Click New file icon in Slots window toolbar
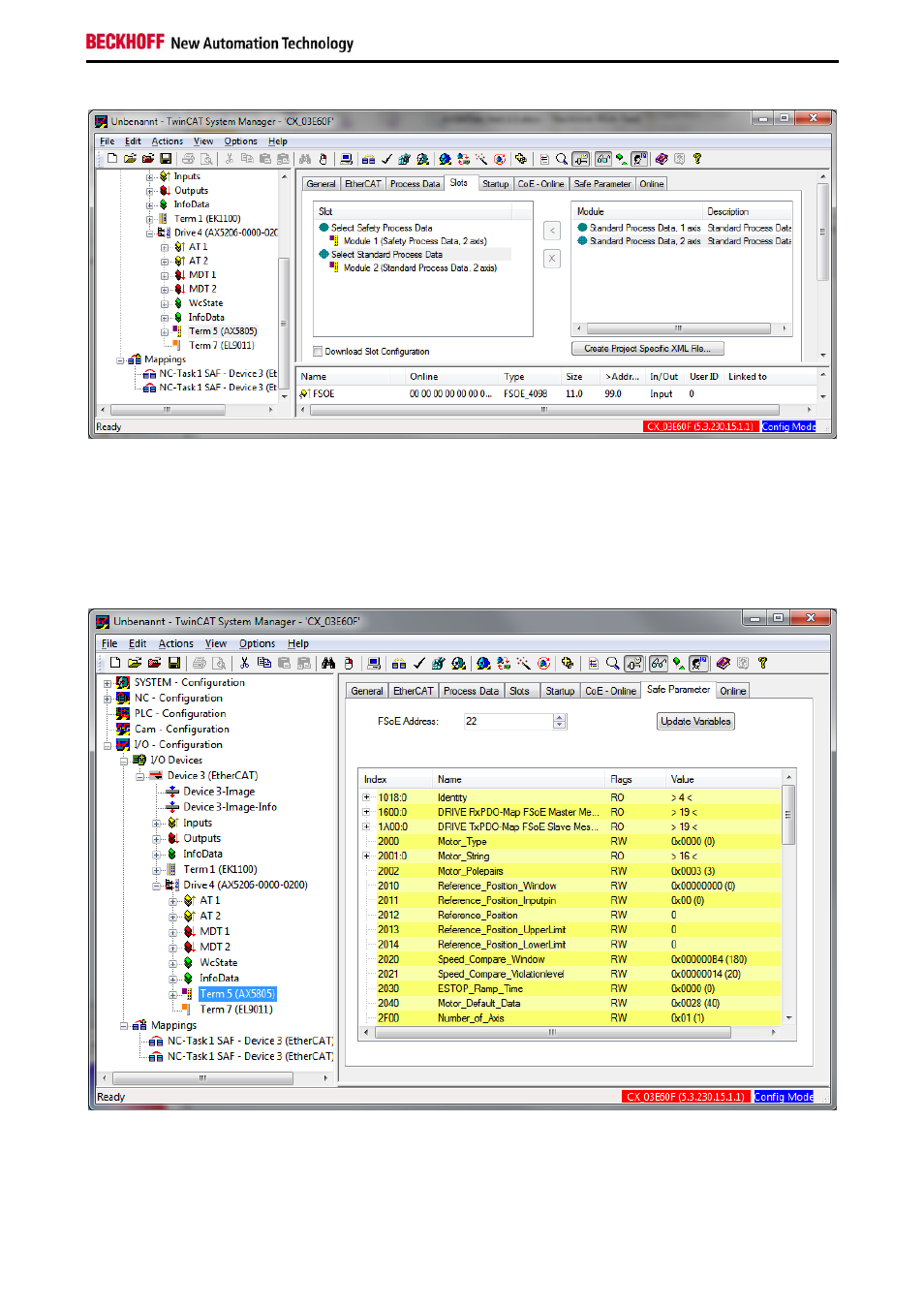This screenshot has height=1308, width=924. tap(112, 159)
